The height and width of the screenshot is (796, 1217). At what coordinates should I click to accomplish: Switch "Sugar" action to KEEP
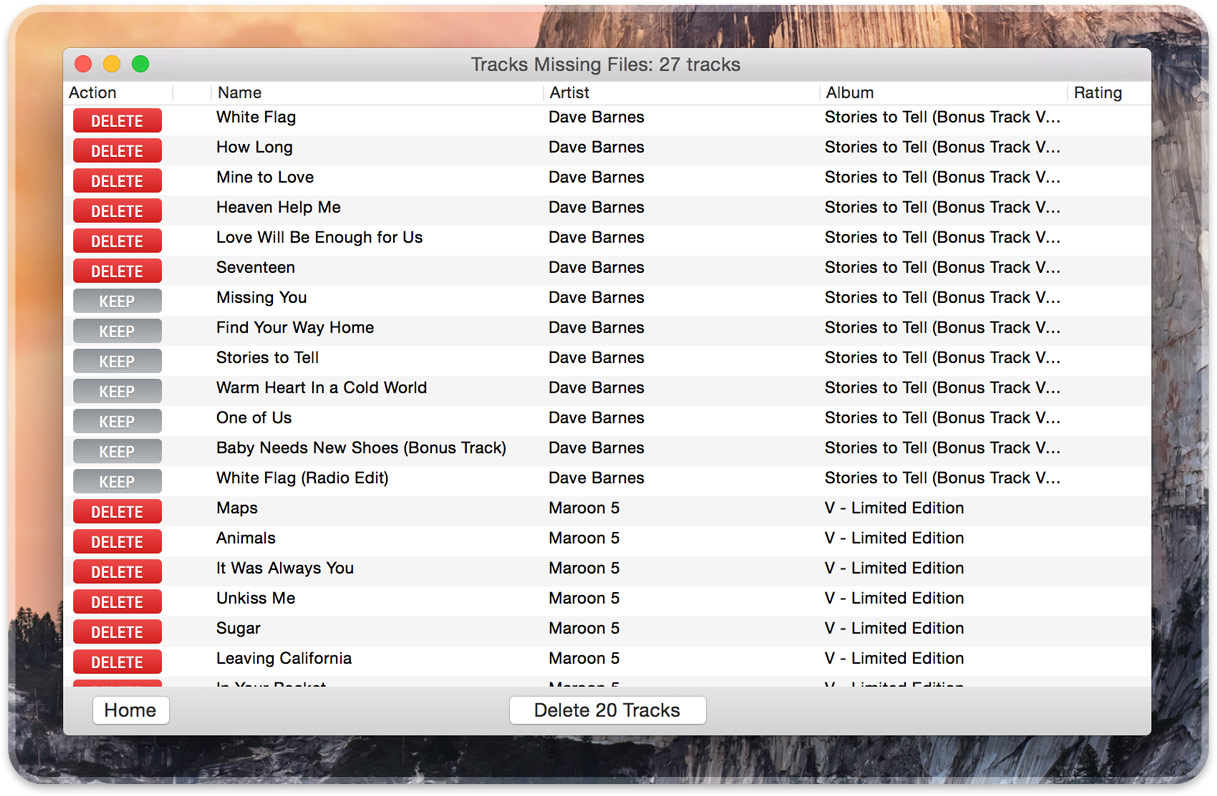116,631
